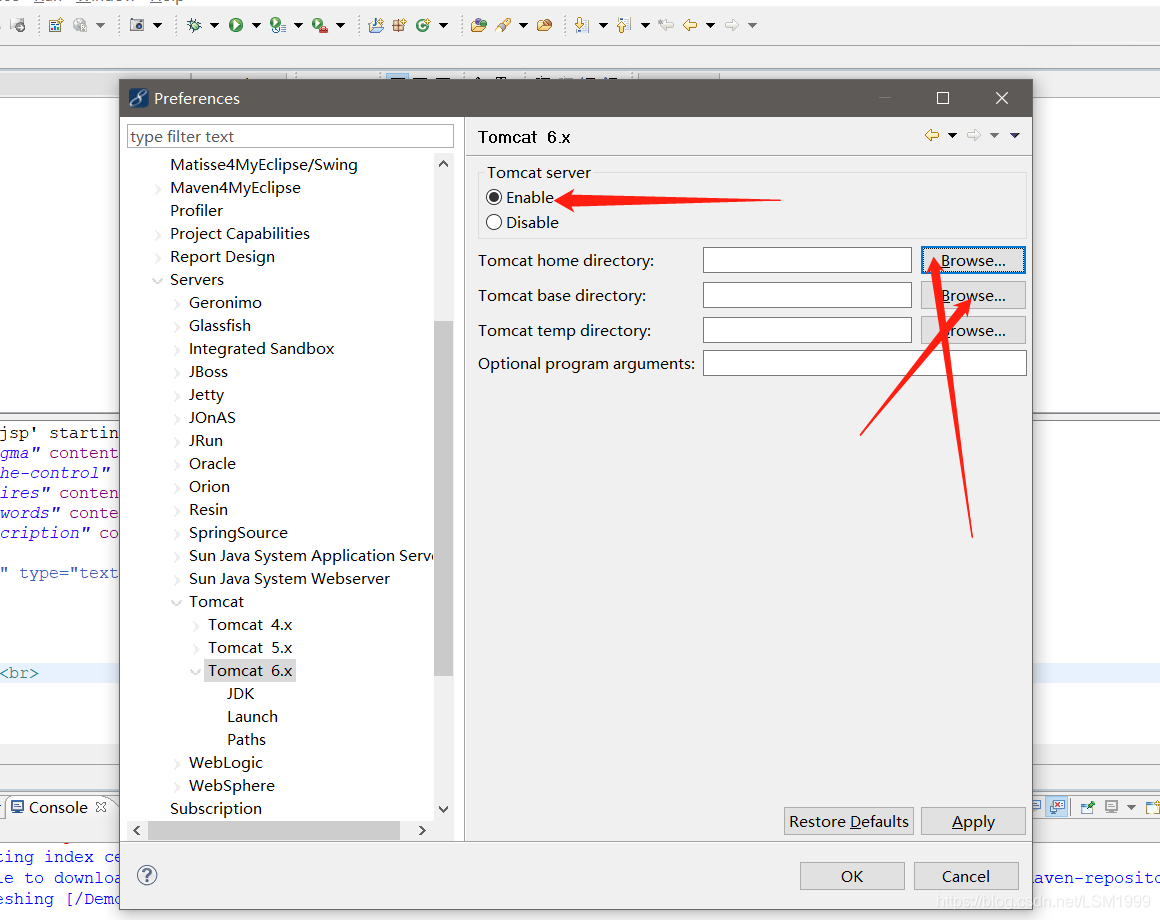The image size is (1160, 920).
Task: Click the Next Annotation down arrow icon
Action: (581, 25)
